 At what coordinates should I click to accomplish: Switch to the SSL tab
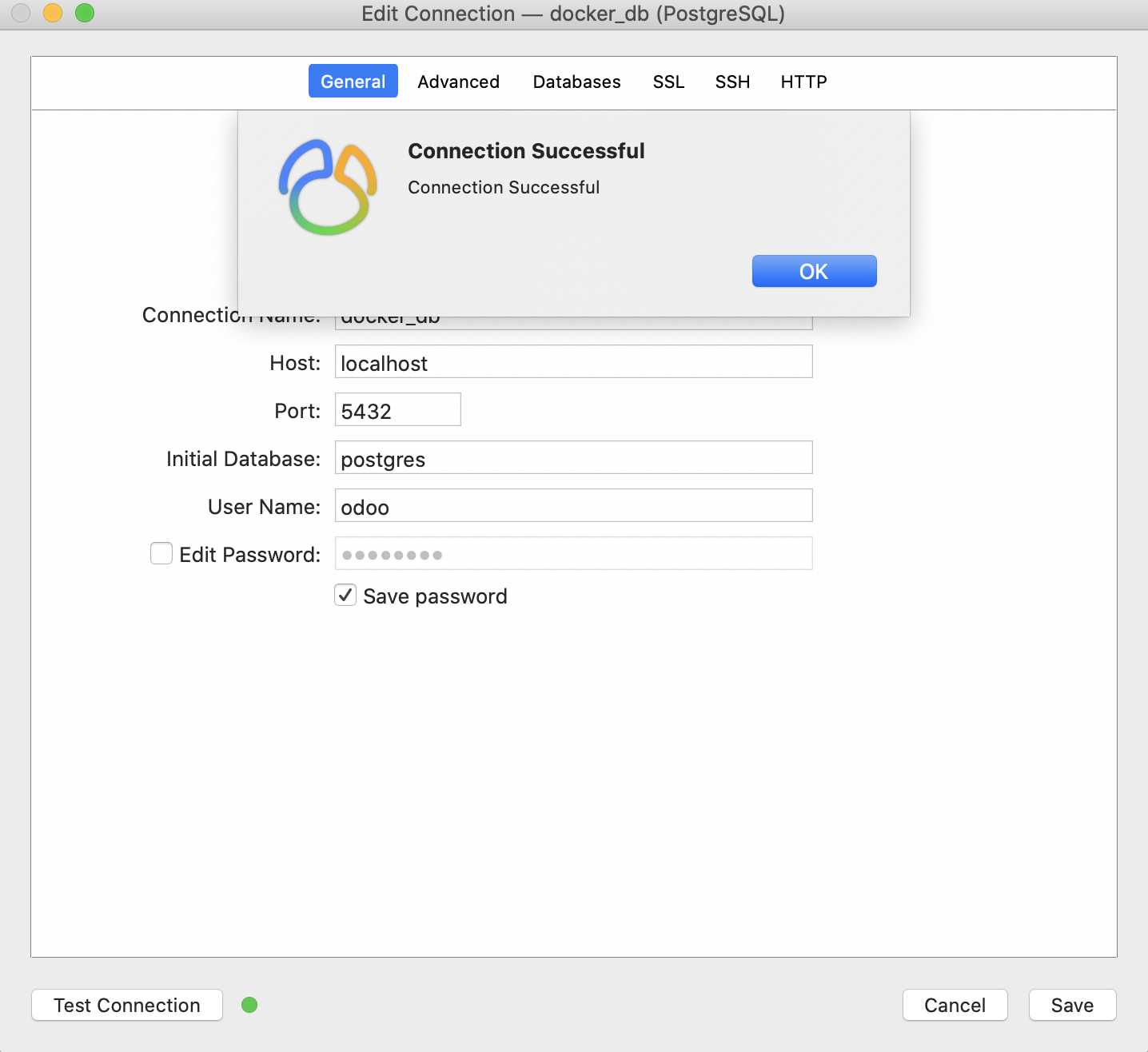point(668,82)
